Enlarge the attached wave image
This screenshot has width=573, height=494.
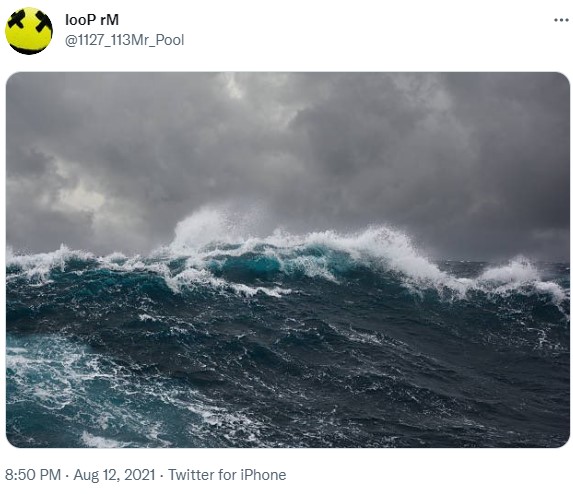(x=288, y=259)
